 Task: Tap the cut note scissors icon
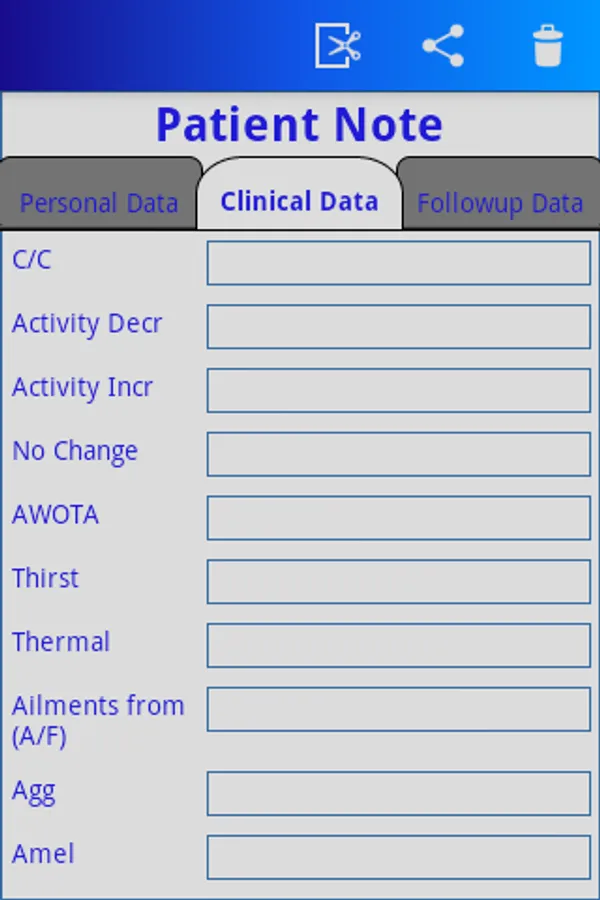[338, 45]
